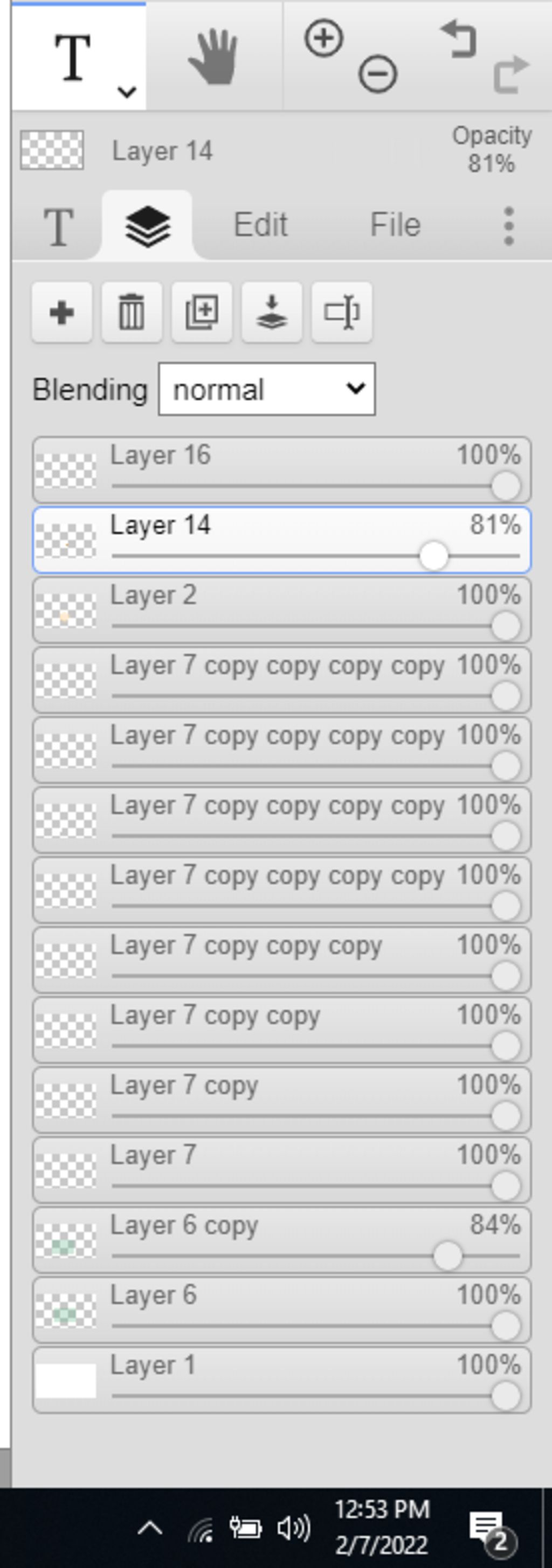Click the zoom out icon
552x1568 pixels.
pyautogui.click(x=377, y=75)
